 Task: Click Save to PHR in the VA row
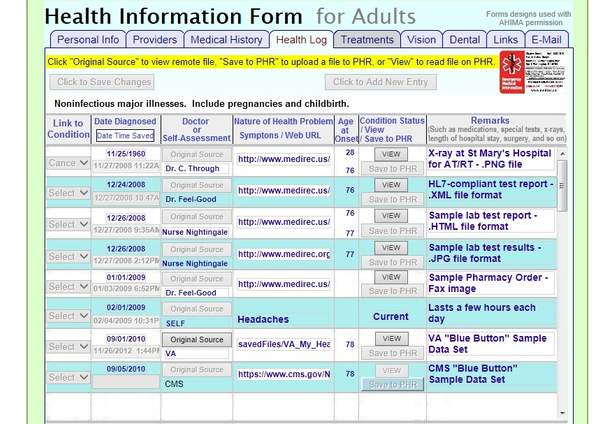(x=393, y=353)
